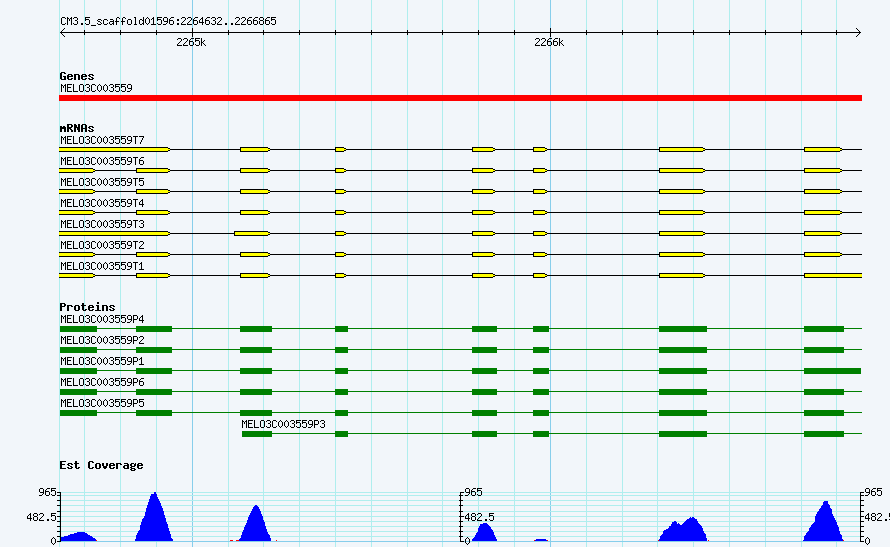Click the 965 label on the right coverage axis
This screenshot has width=890, height=547.
click(873, 492)
